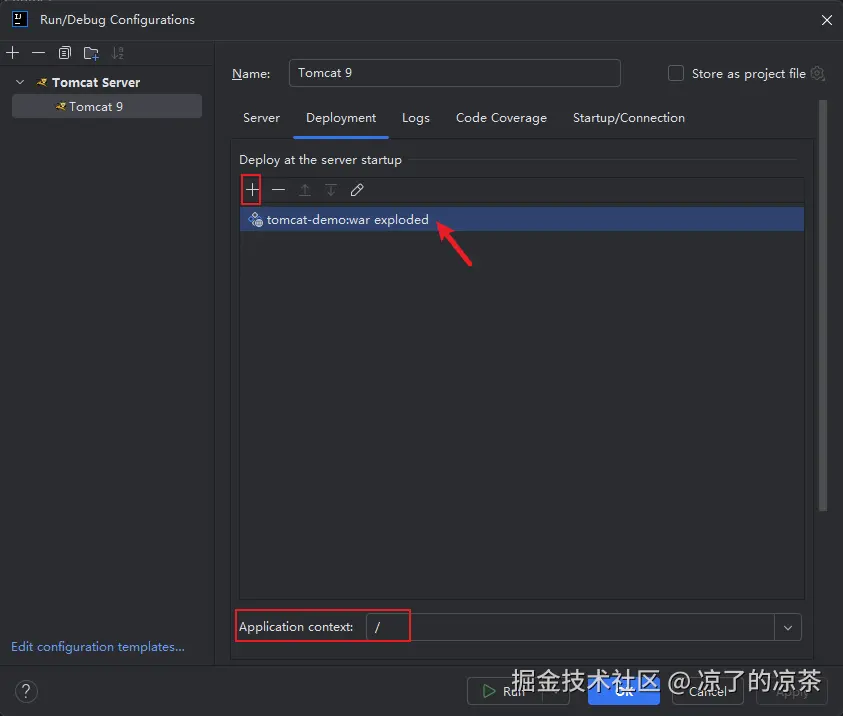The height and width of the screenshot is (716, 843).
Task: Open the Logs tab
Action: point(416,118)
